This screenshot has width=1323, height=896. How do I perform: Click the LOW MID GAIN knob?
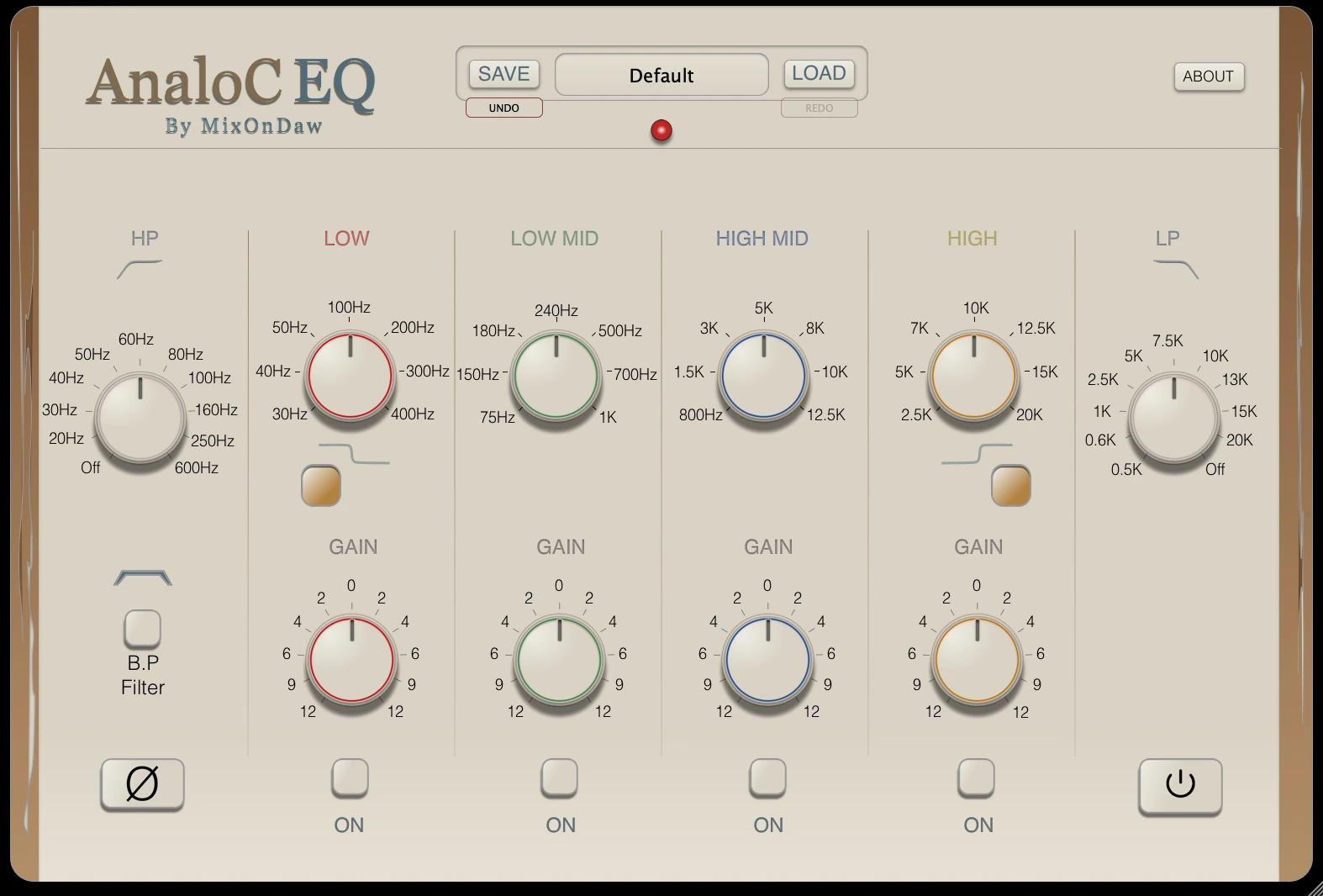559,659
